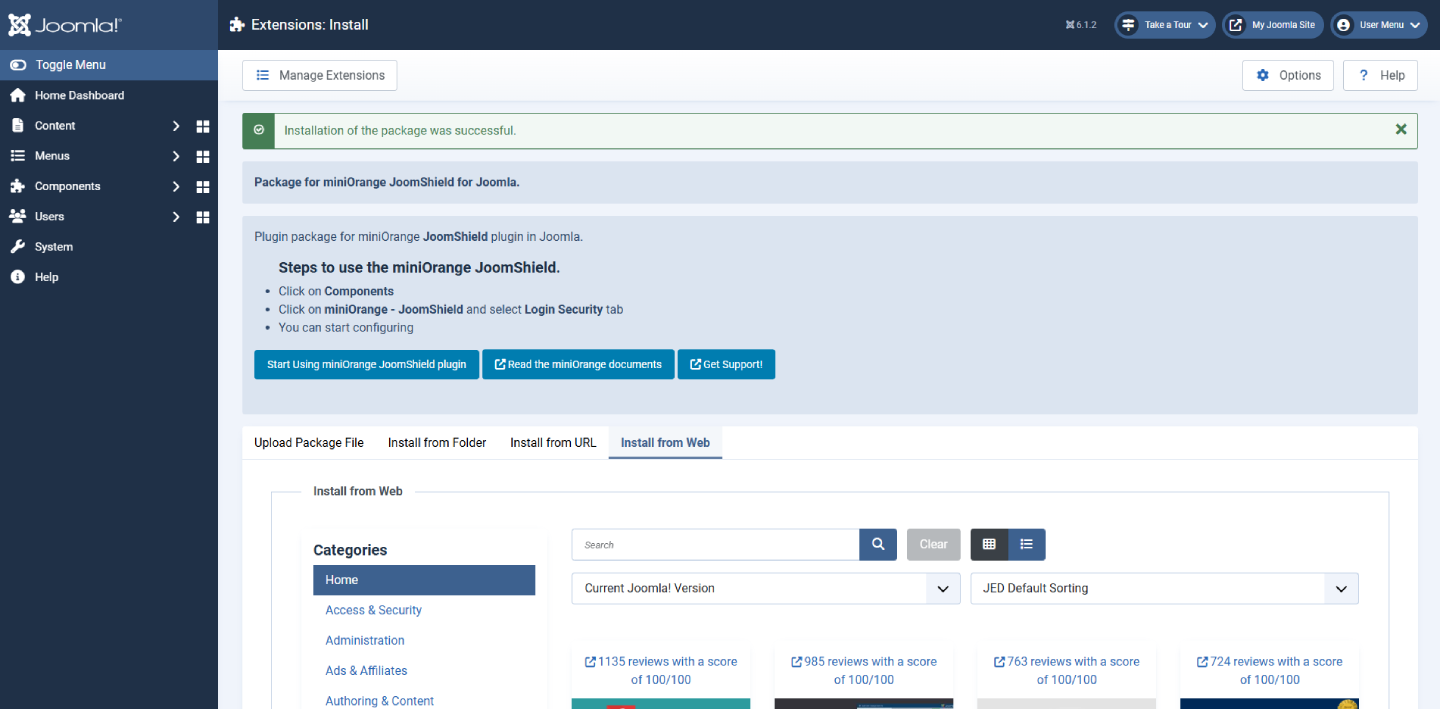Open the Components dashboard grid icon
The height and width of the screenshot is (709, 1440).
tap(203, 186)
